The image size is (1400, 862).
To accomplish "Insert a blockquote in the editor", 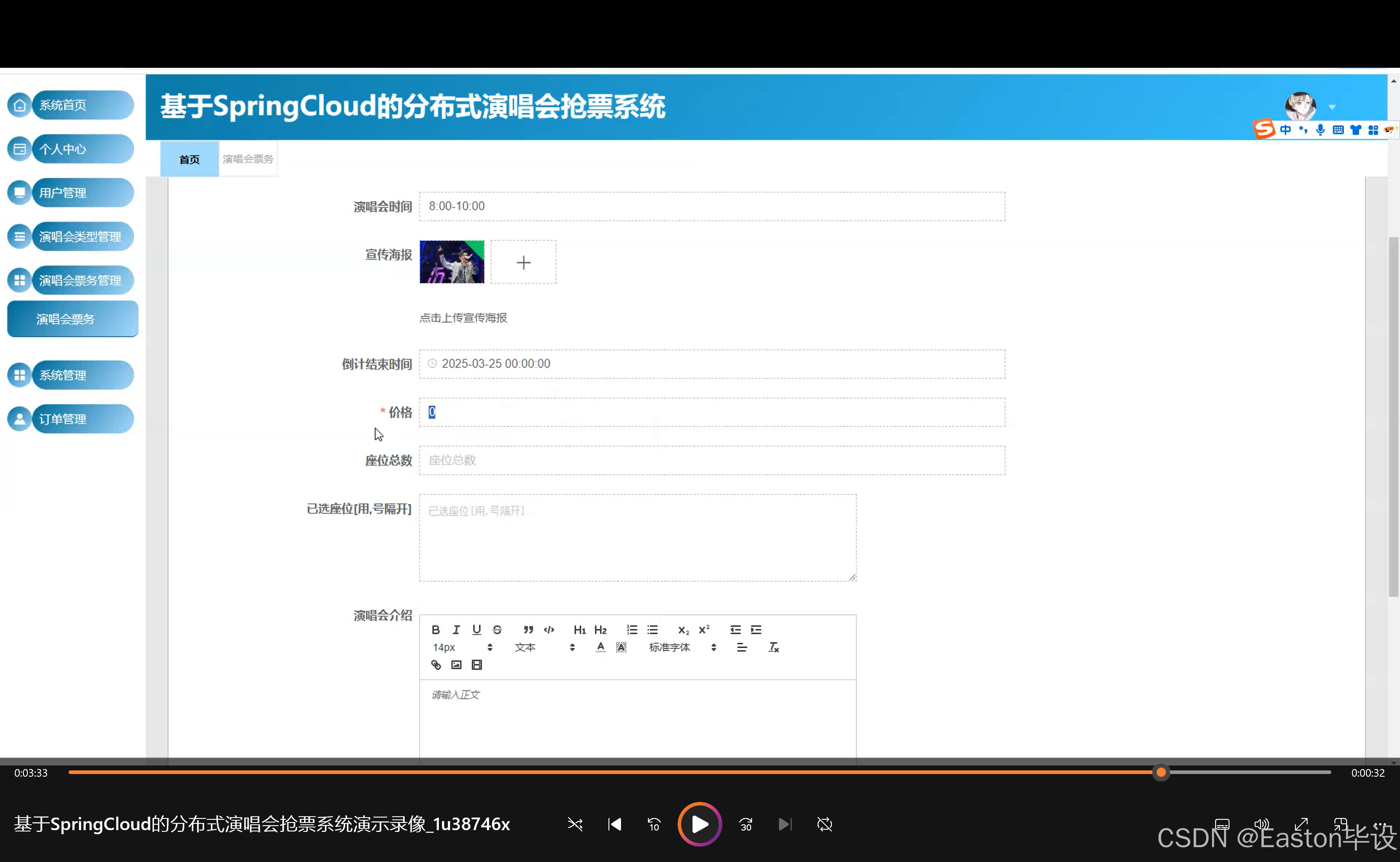I will (528, 629).
